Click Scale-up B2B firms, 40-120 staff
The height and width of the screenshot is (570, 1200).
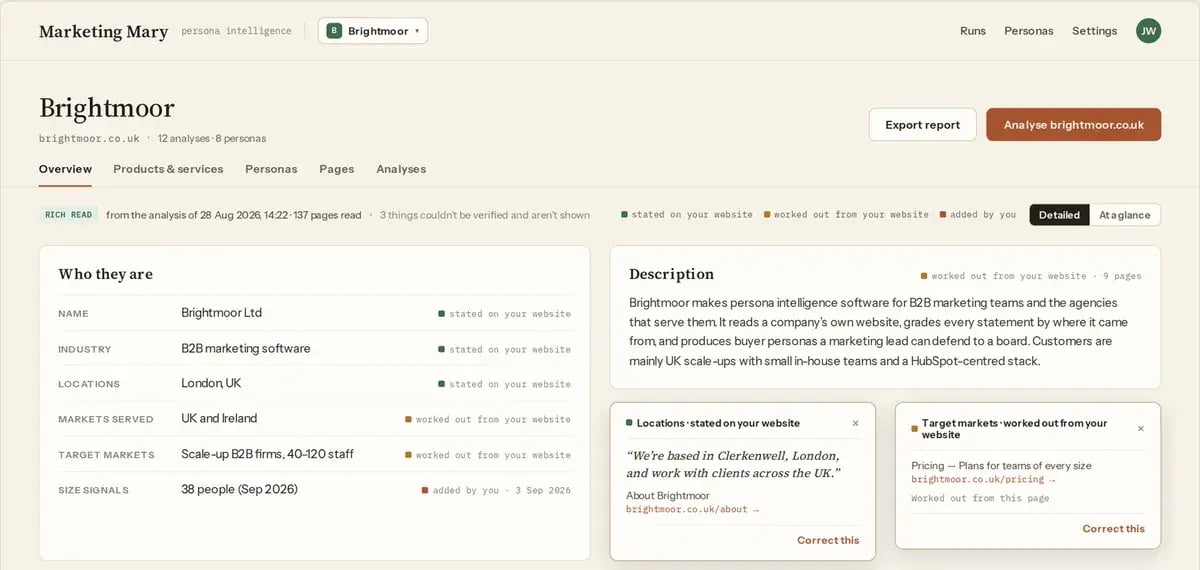pos(267,454)
